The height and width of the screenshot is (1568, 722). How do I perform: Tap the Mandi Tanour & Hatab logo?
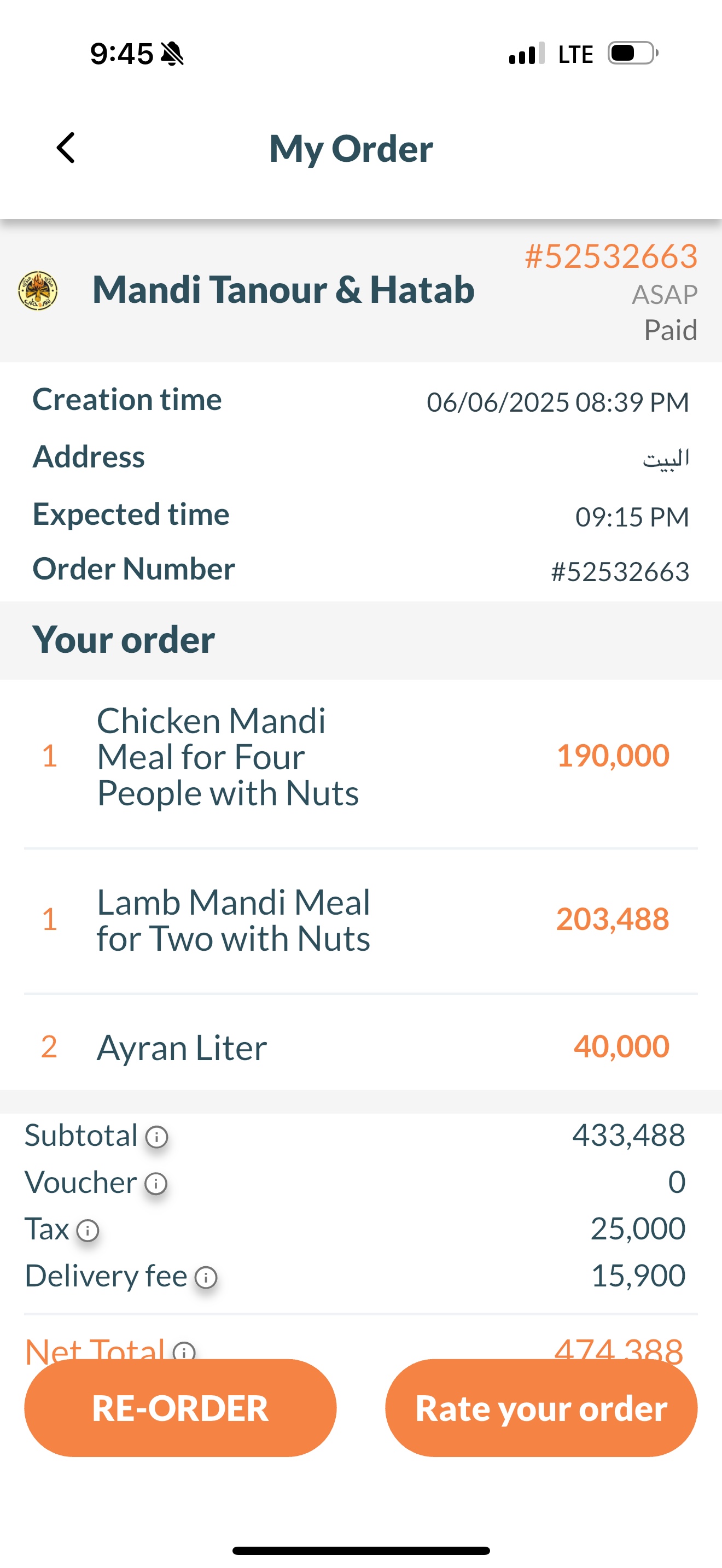pos(38,290)
